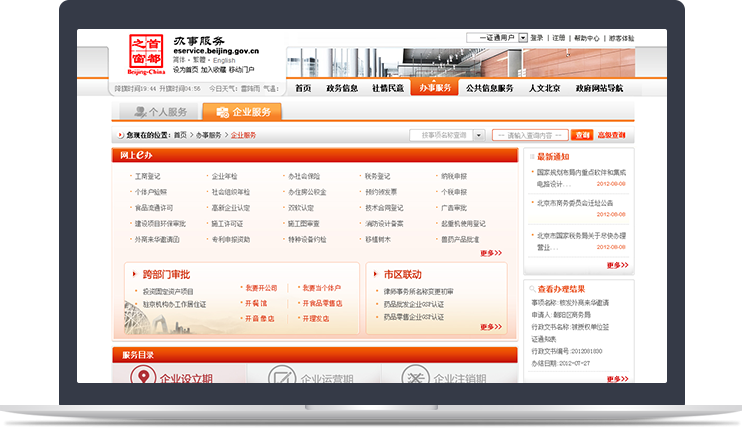742x429 pixels.
Task: Open the 工商登记 service link
Action: coord(147,176)
